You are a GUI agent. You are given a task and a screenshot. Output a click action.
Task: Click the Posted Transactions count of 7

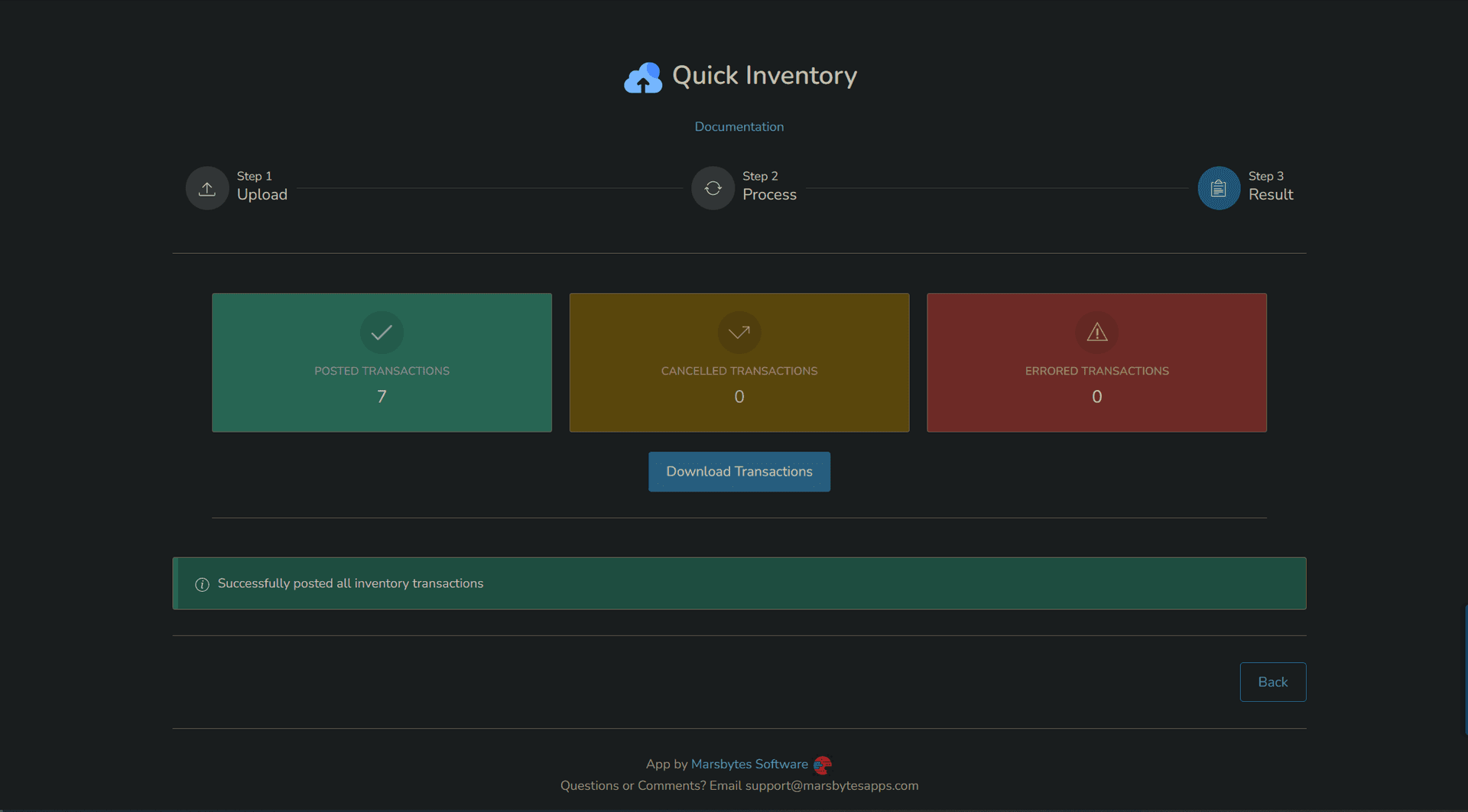[x=382, y=397]
